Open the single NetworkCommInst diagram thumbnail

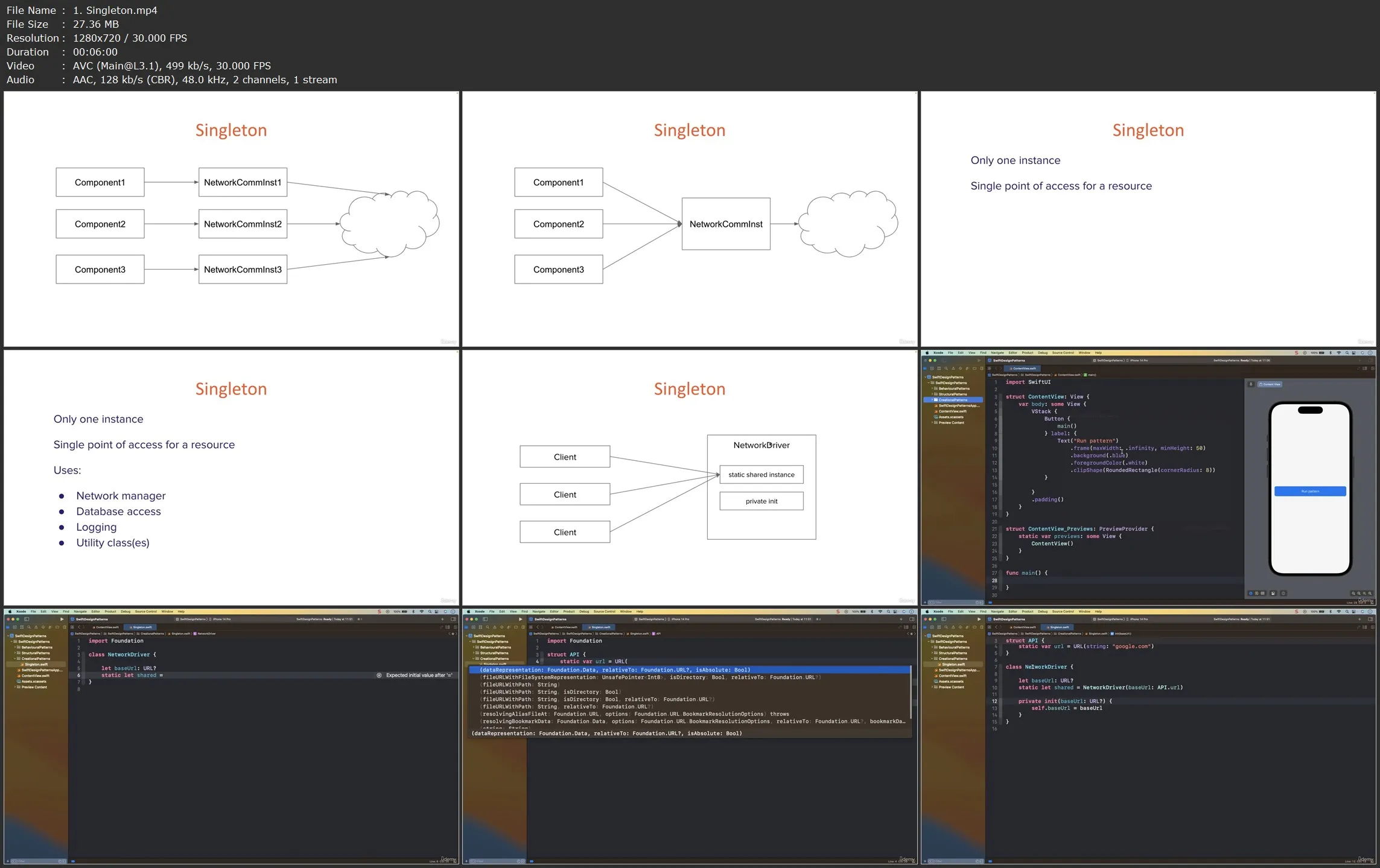[690, 219]
